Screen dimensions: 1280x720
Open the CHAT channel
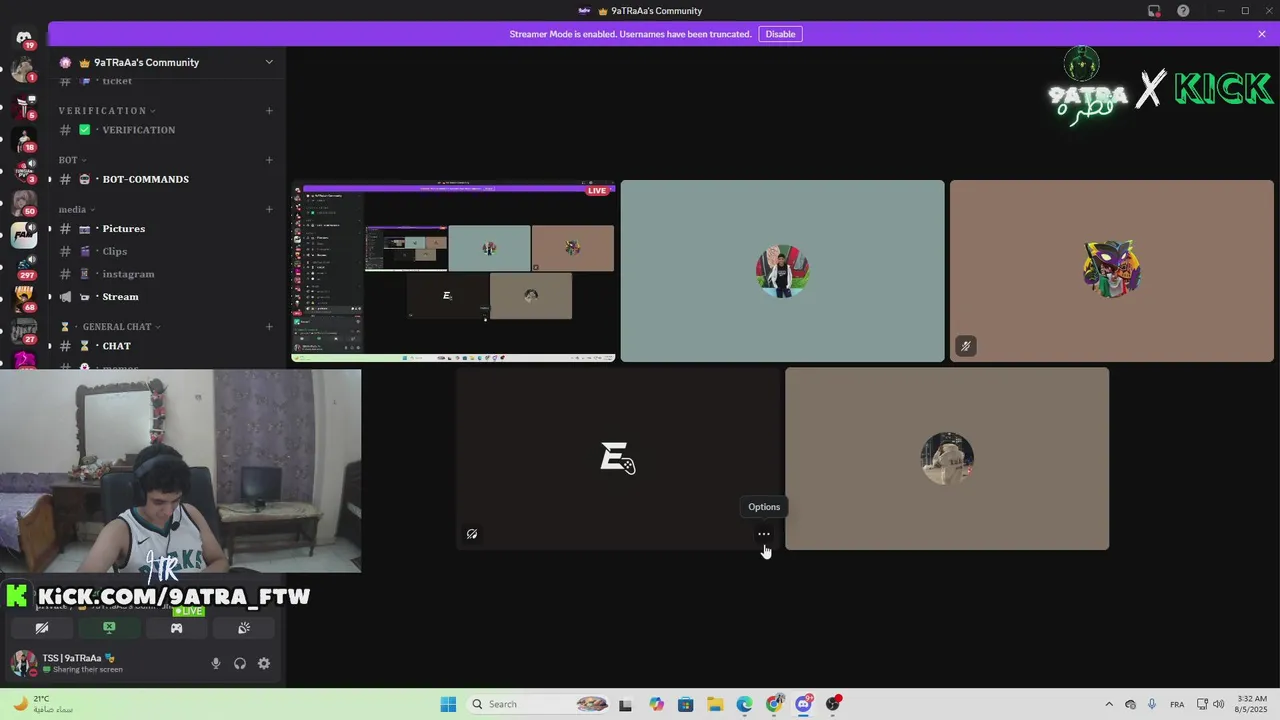pyautogui.click(x=166, y=346)
